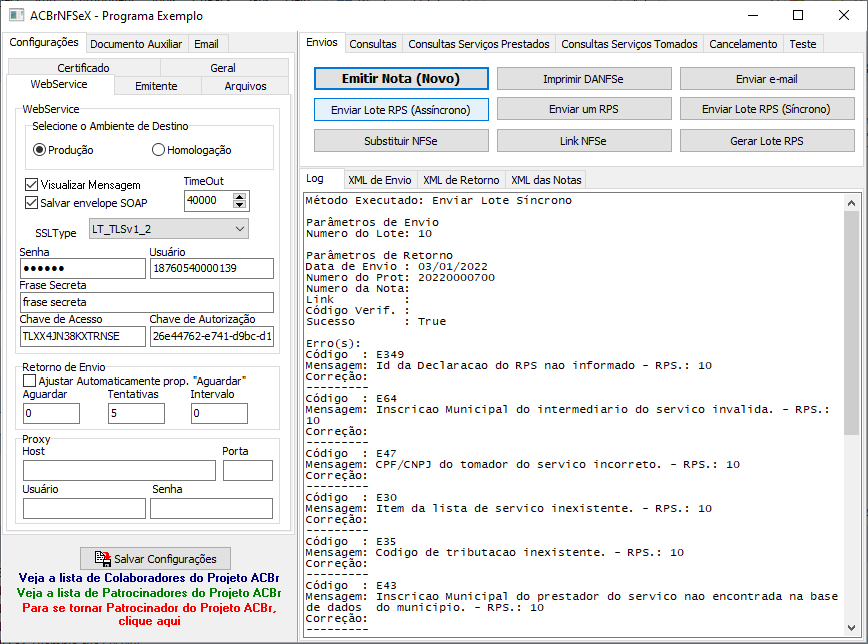This screenshot has height=644, width=868.
Task: Click the Salvar Configurações button
Action: [156, 559]
